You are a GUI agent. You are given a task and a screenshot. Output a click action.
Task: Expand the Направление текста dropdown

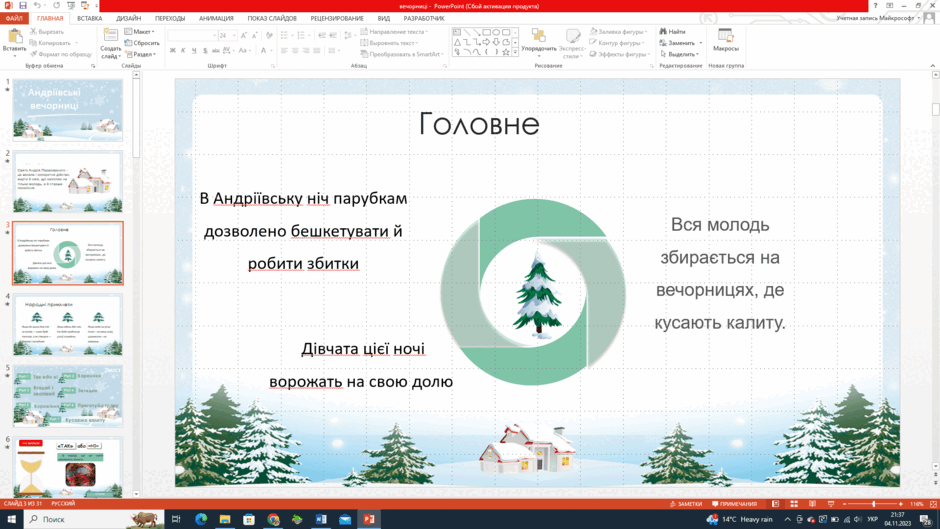[x=394, y=32]
